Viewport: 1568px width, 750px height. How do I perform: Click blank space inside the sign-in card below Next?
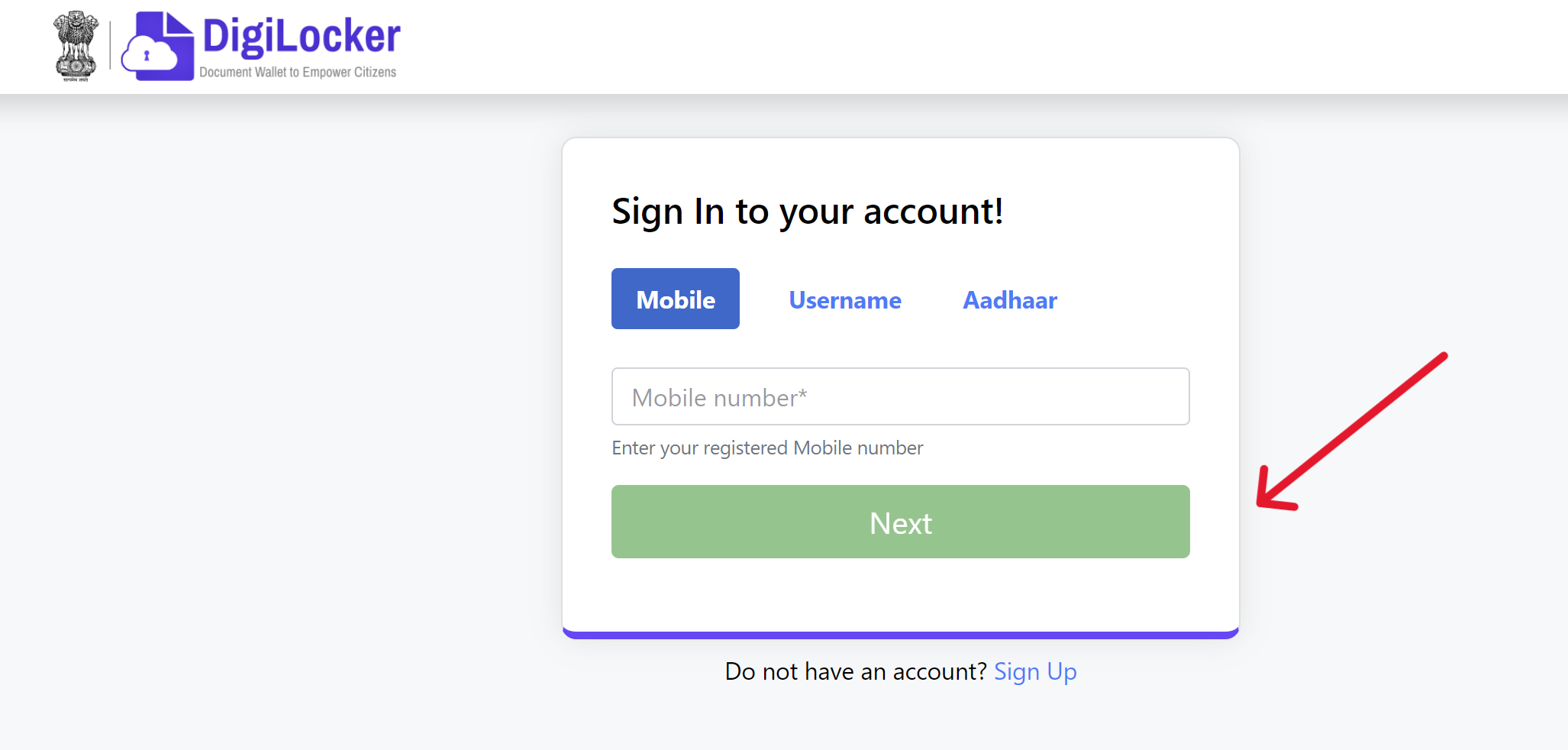point(901,596)
